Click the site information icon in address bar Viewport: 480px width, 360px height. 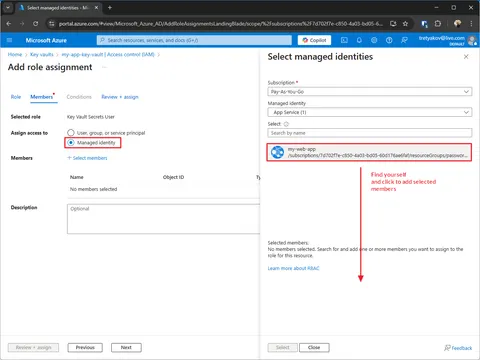tap(51, 24)
